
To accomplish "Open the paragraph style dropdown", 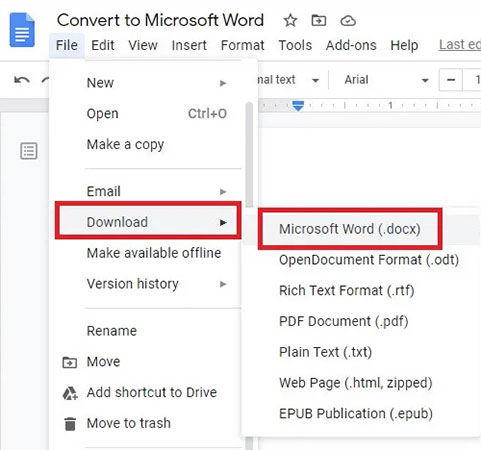I will 288,80.
